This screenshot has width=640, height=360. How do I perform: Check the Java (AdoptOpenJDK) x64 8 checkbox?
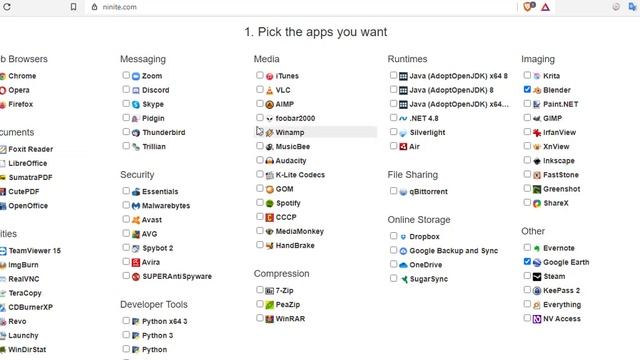(393, 75)
